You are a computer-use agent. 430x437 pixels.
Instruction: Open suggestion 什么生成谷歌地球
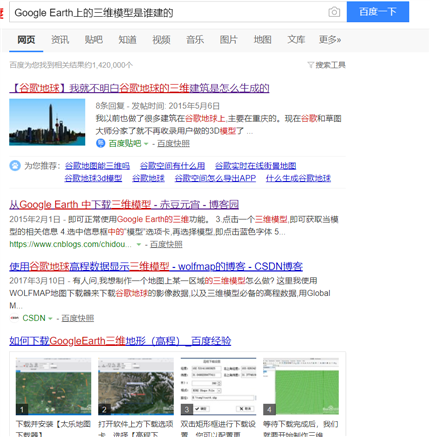coord(298,178)
